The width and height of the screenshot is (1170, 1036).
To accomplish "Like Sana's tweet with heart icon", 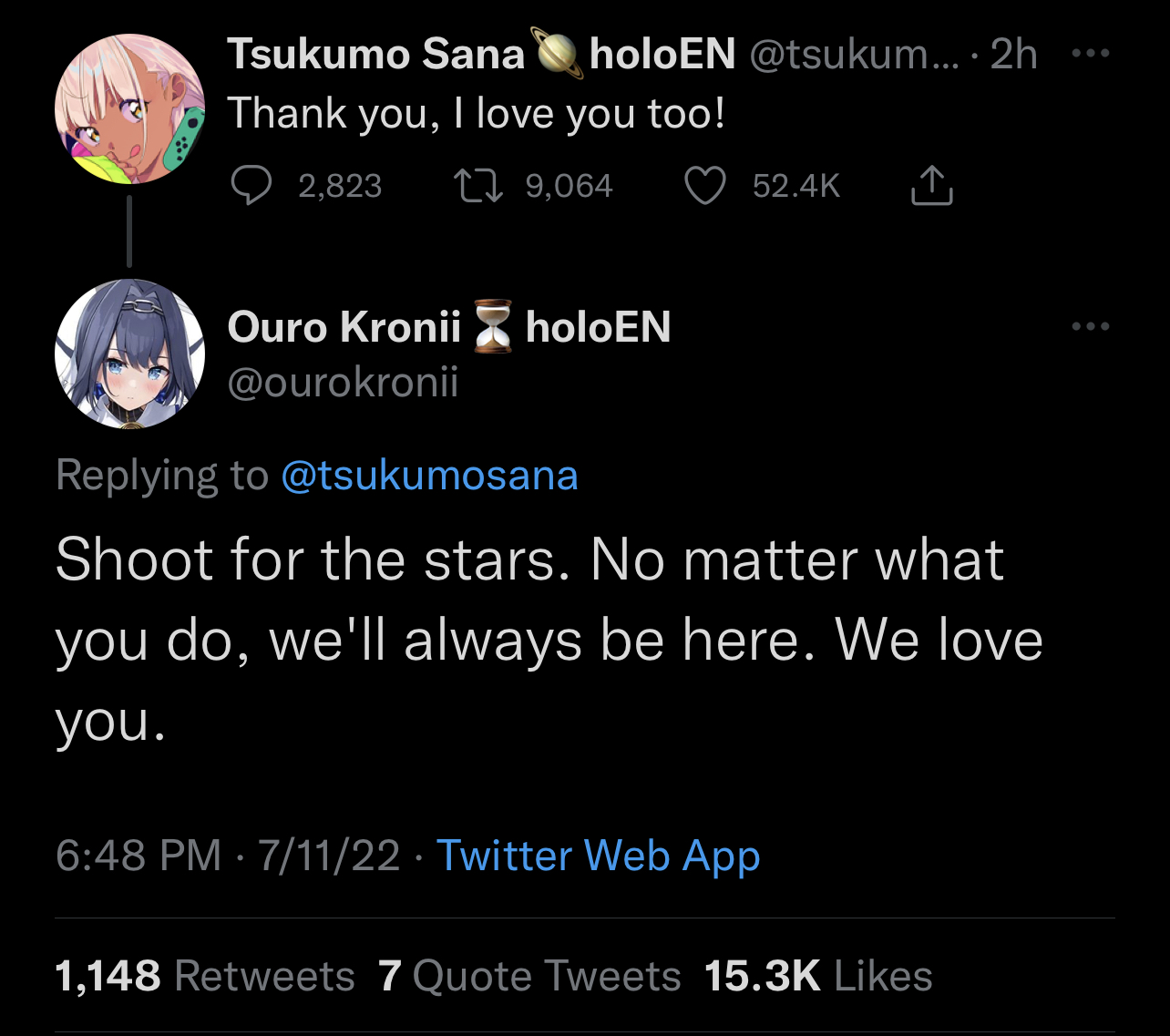I will (x=704, y=186).
